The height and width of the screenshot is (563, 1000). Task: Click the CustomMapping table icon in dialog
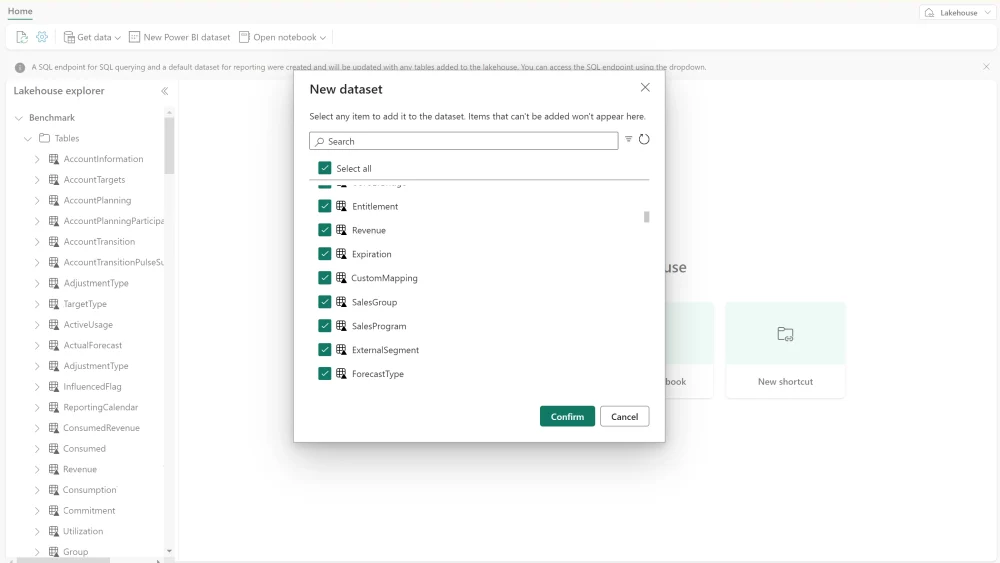pos(341,278)
